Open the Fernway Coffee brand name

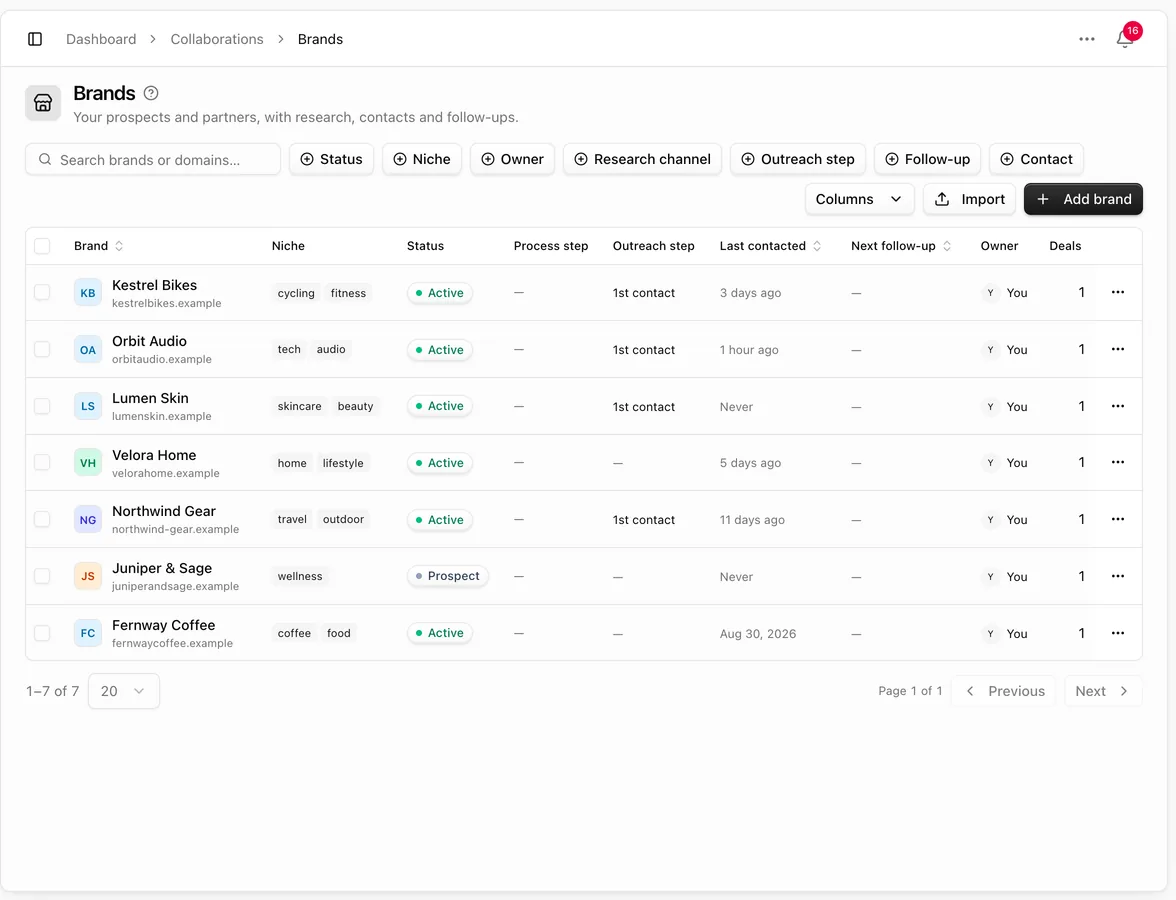coord(164,626)
